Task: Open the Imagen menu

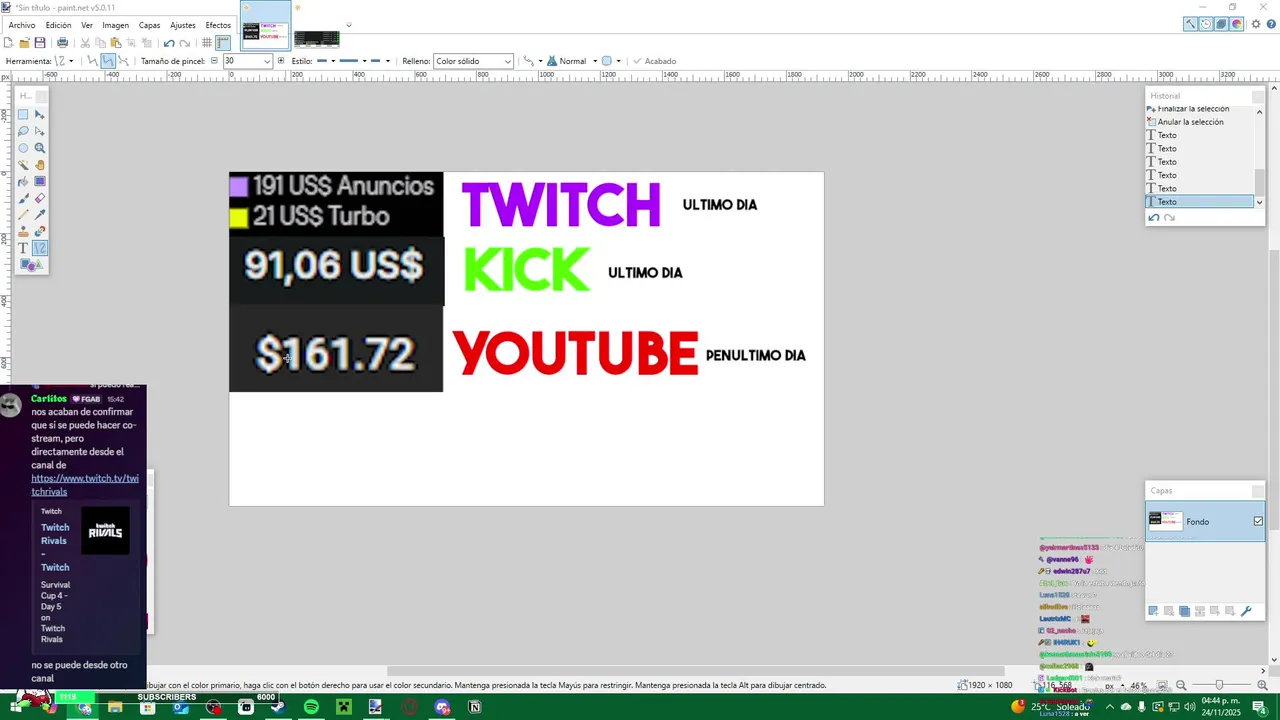Action: 115,25
